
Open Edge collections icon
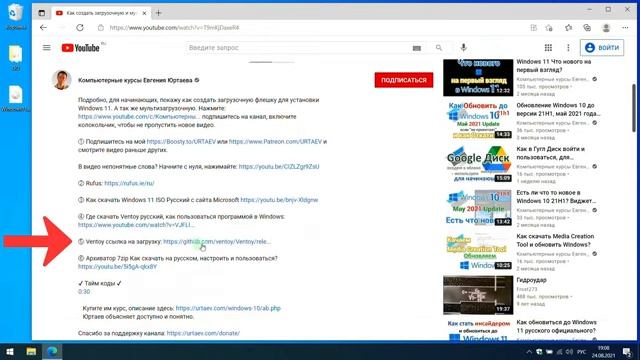587,28
